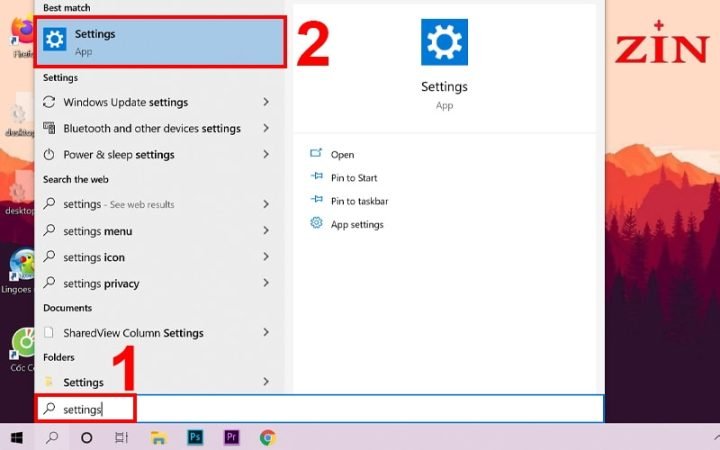Expand Bluetooth and other devices chevron
Screen dimensions: 720x450
click(266, 128)
